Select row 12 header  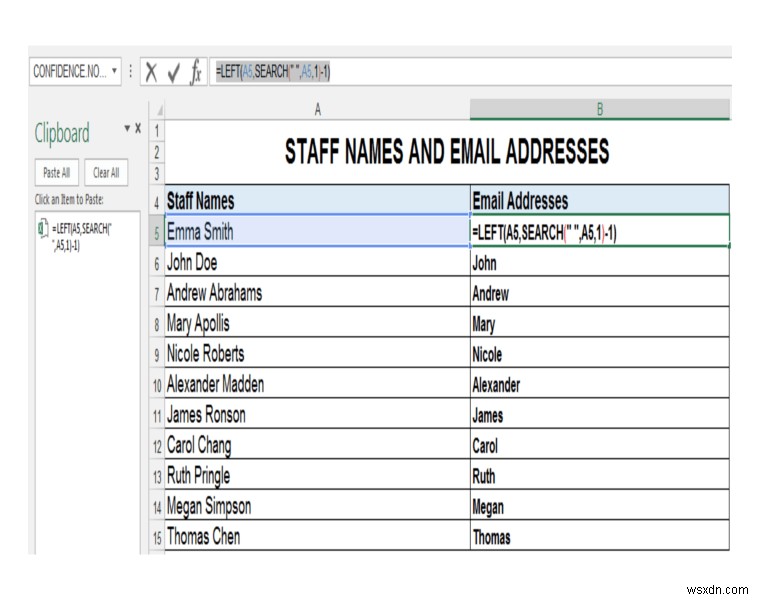[x=157, y=445]
